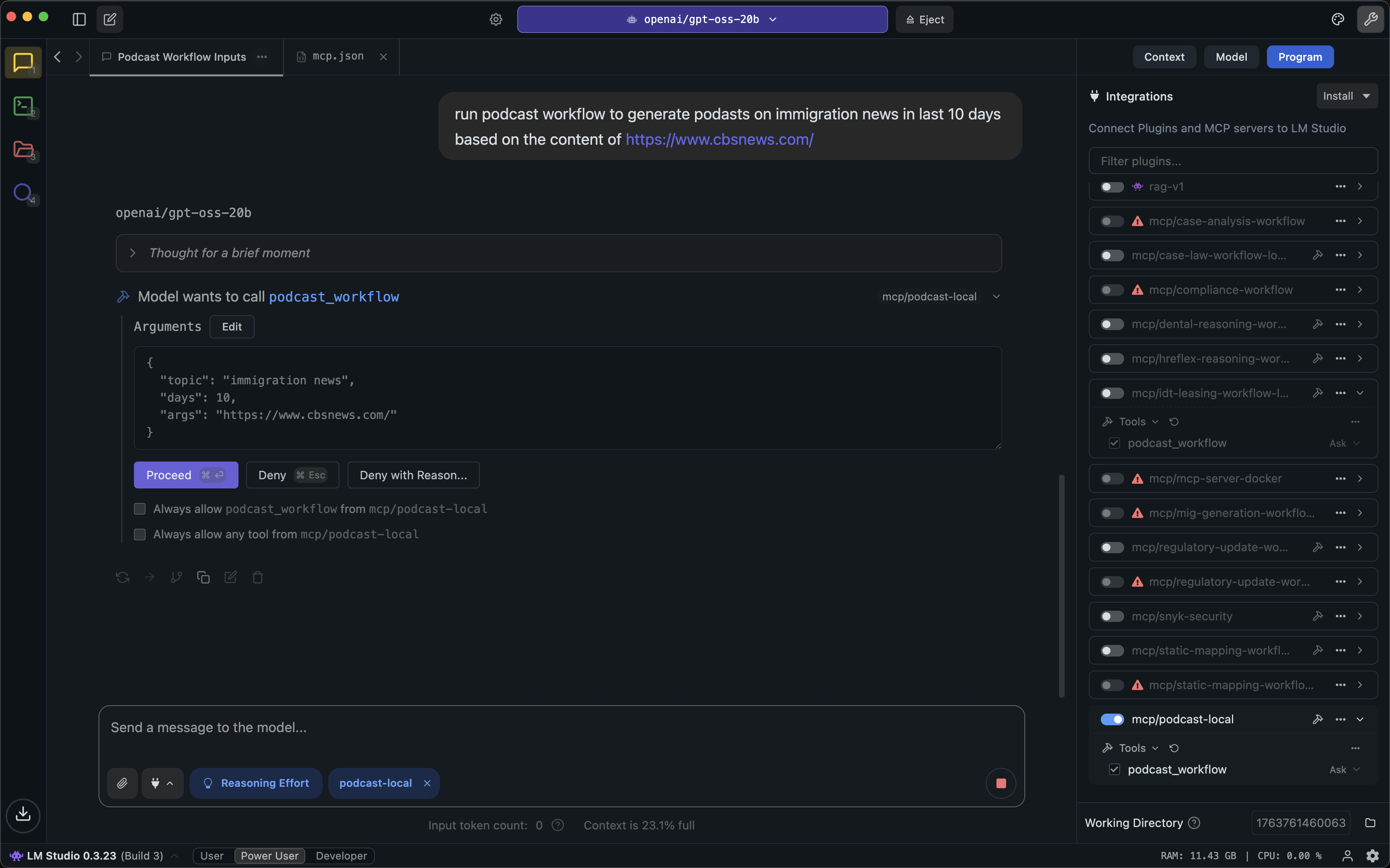The image size is (1390, 868).
Task: Open My Models folder sidebar icon
Action: click(23, 149)
